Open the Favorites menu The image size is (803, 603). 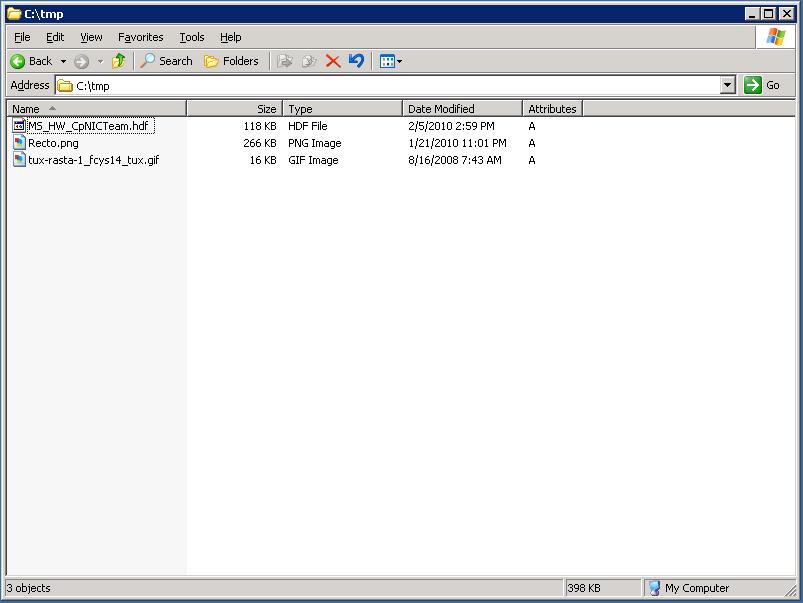point(140,37)
